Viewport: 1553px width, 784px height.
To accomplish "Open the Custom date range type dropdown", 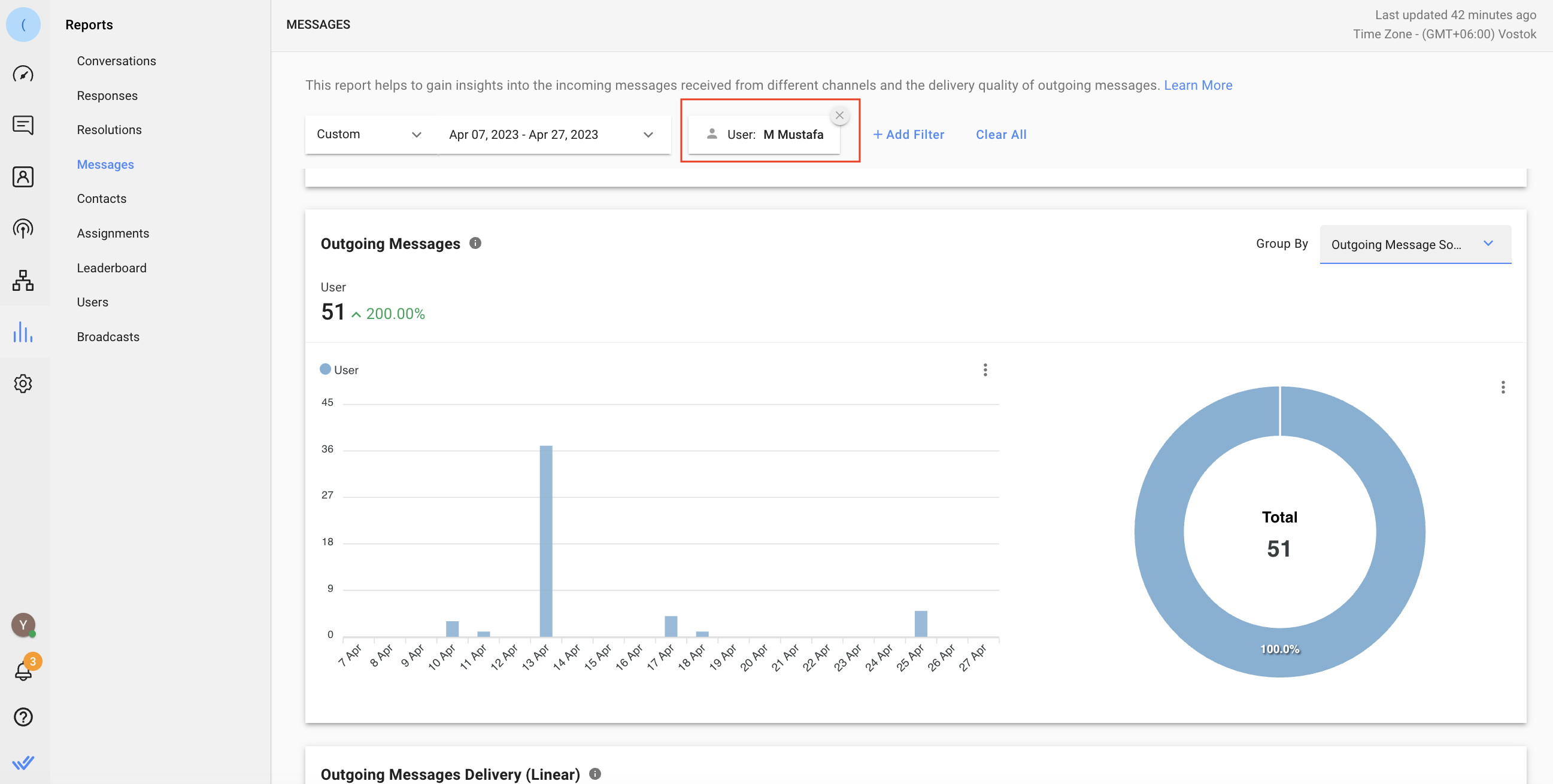I will coord(369,135).
